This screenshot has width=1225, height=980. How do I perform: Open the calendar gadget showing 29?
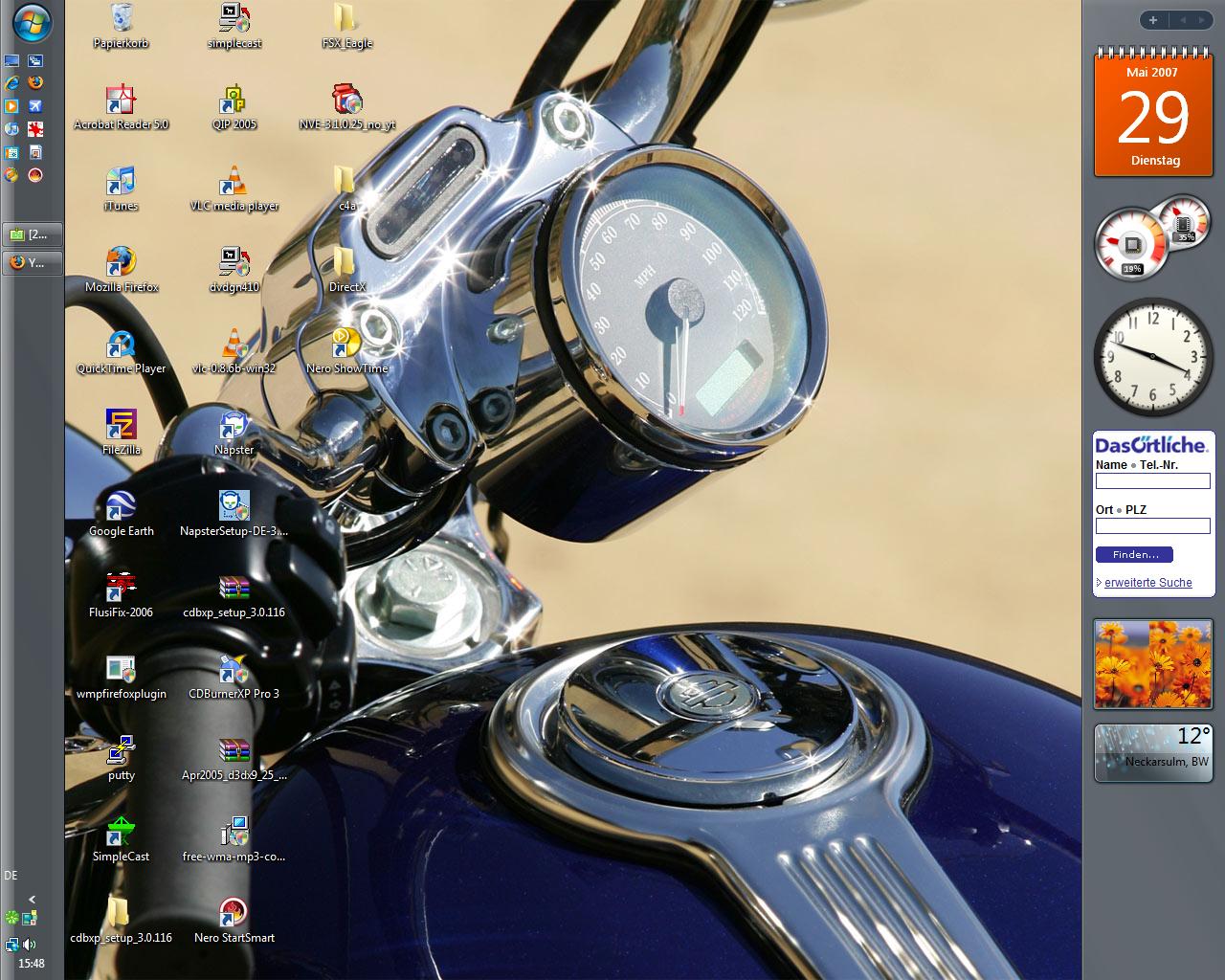point(1154,114)
